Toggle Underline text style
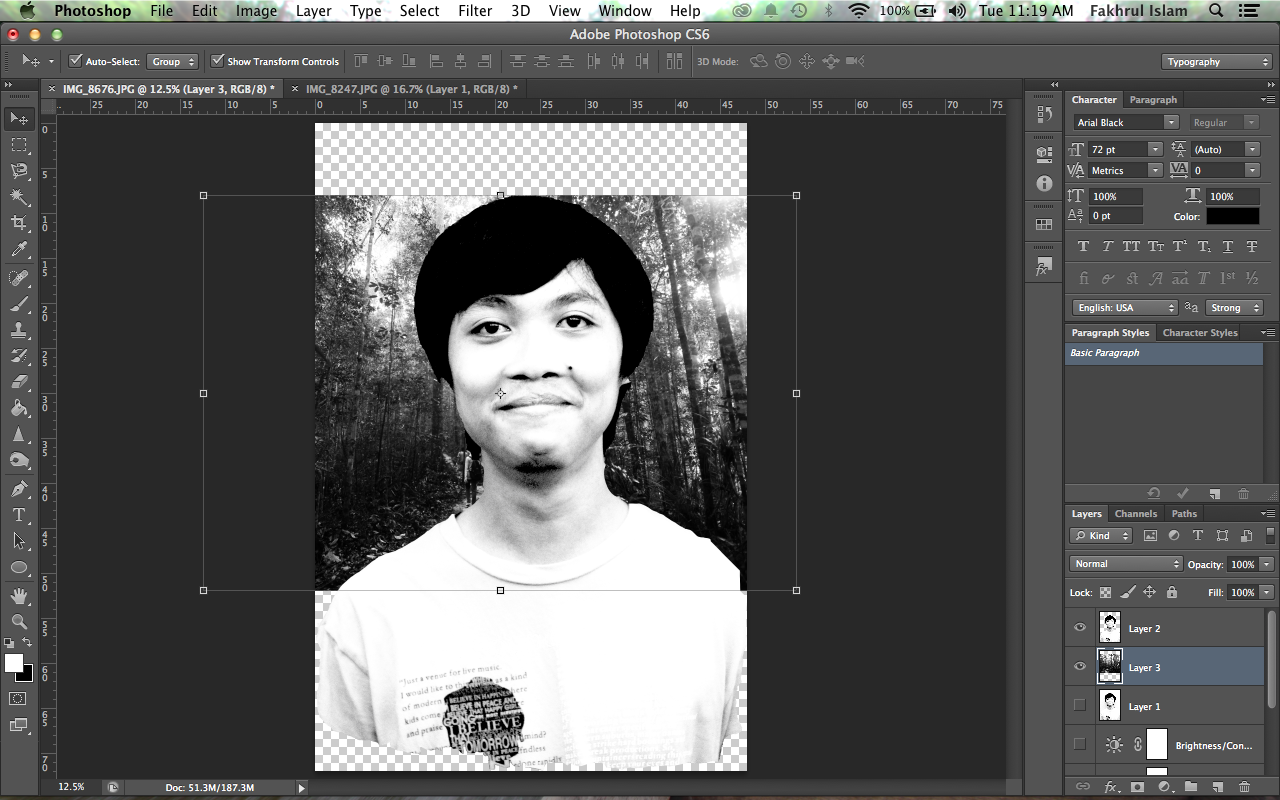The width and height of the screenshot is (1280, 800). click(1227, 246)
